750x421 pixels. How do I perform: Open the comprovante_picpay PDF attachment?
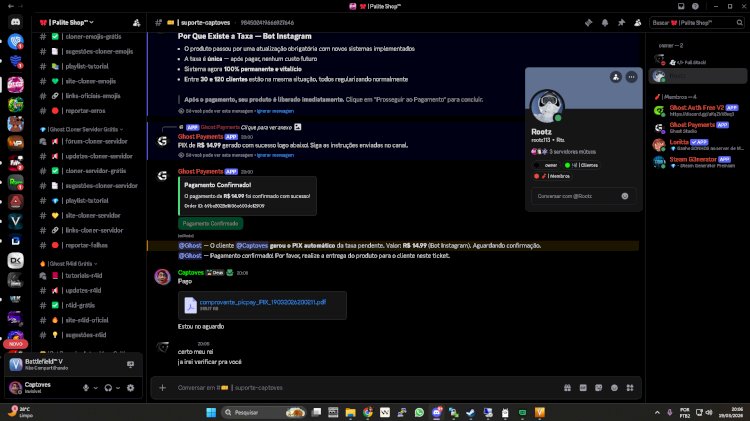point(263,302)
